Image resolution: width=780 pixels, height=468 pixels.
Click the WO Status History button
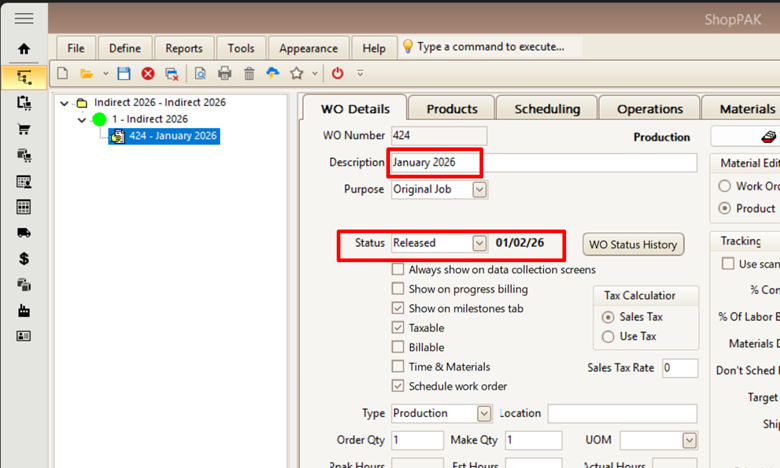633,244
